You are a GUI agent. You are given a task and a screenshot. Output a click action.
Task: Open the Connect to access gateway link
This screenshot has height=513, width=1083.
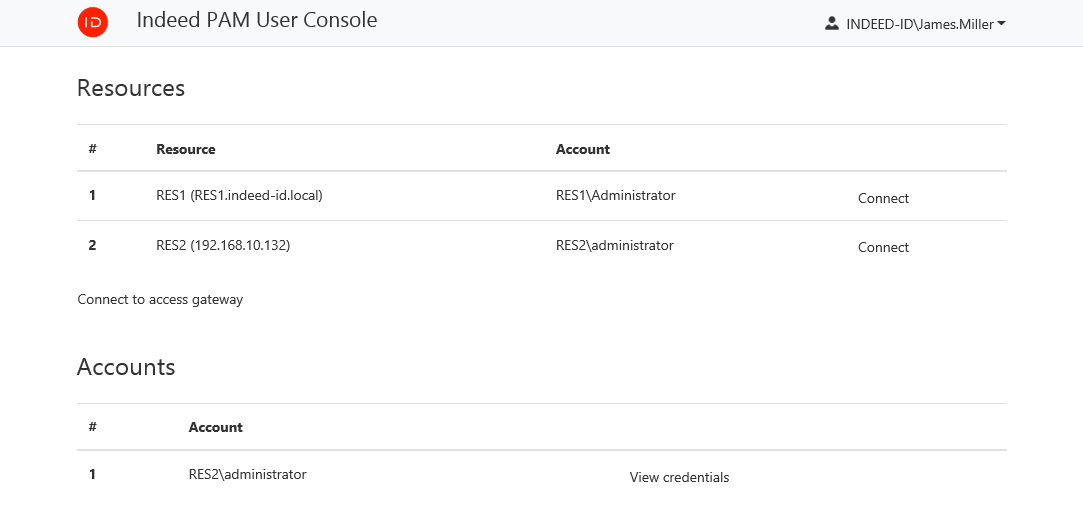pos(160,299)
